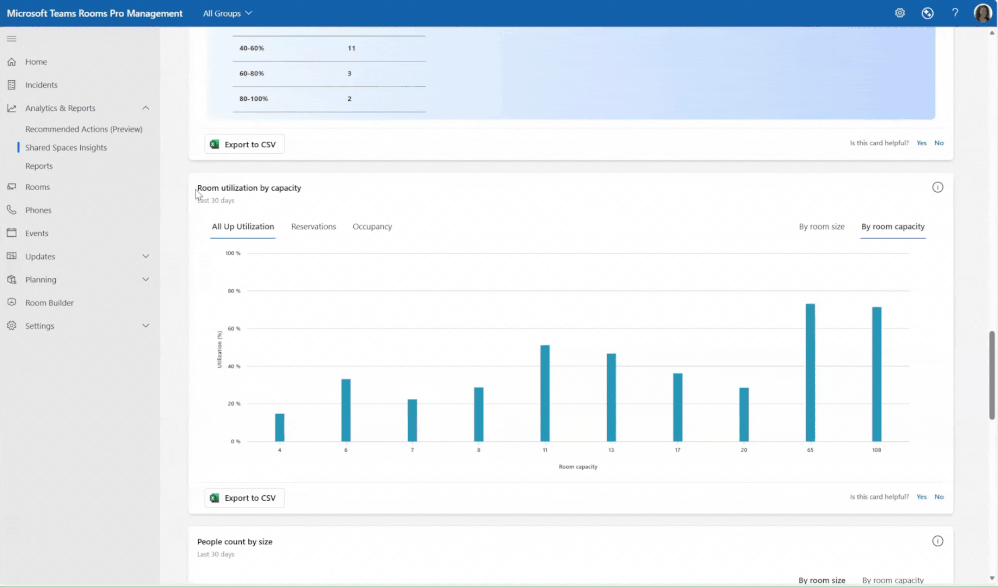Image resolution: width=998 pixels, height=587 pixels.
Task: Open the Analytics & Reports section icon
Action: click(x=12, y=108)
